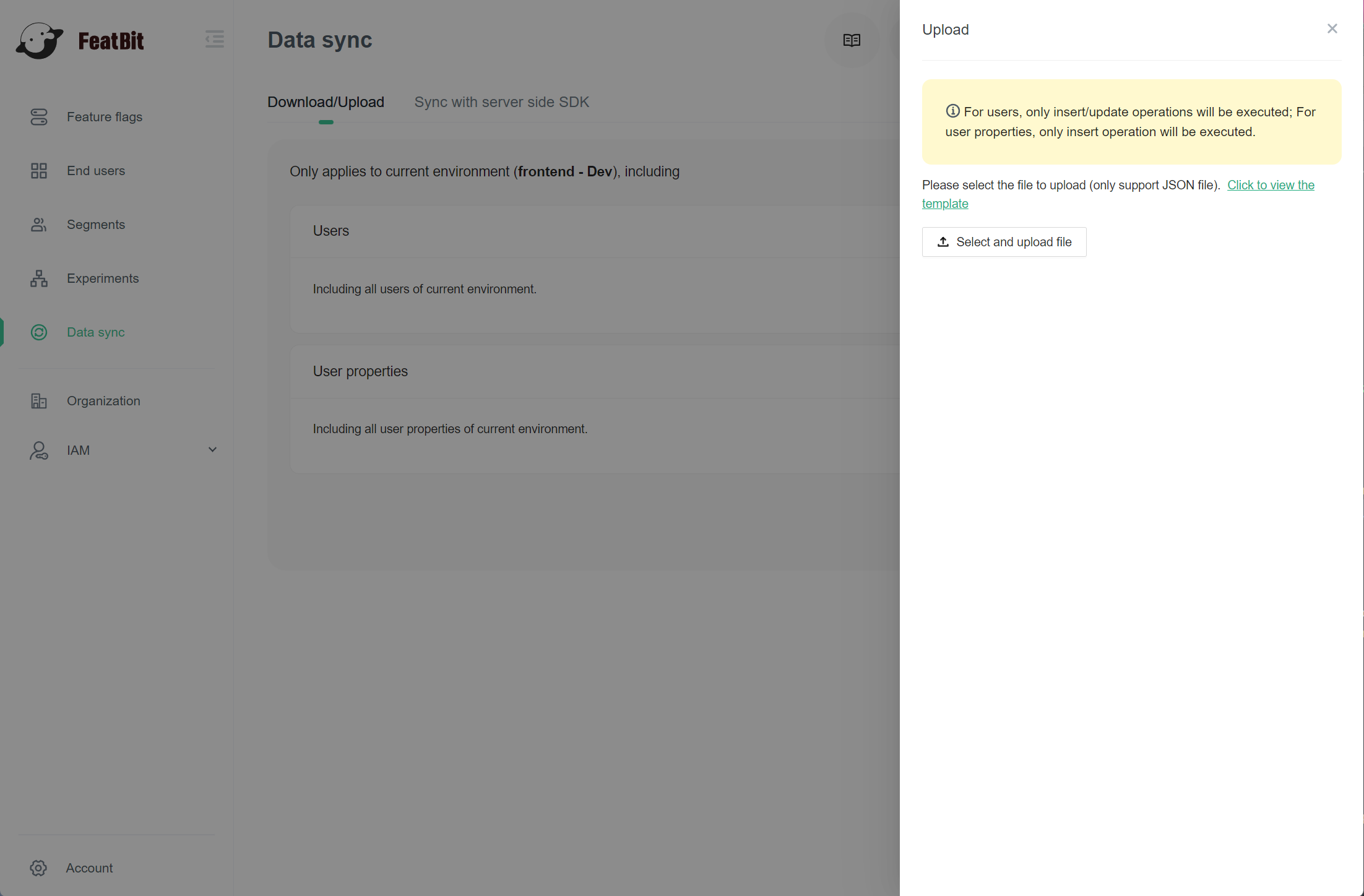This screenshot has height=896, width=1364.
Task: Click the FeatBit logo icon
Action: 40,41
